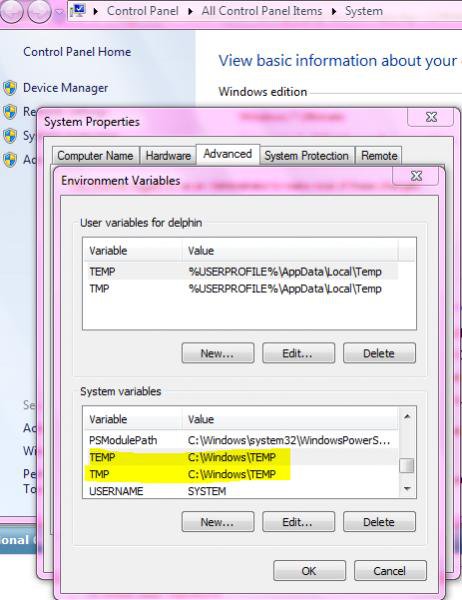Click New under User variables
The image size is (462, 600).
point(217,353)
